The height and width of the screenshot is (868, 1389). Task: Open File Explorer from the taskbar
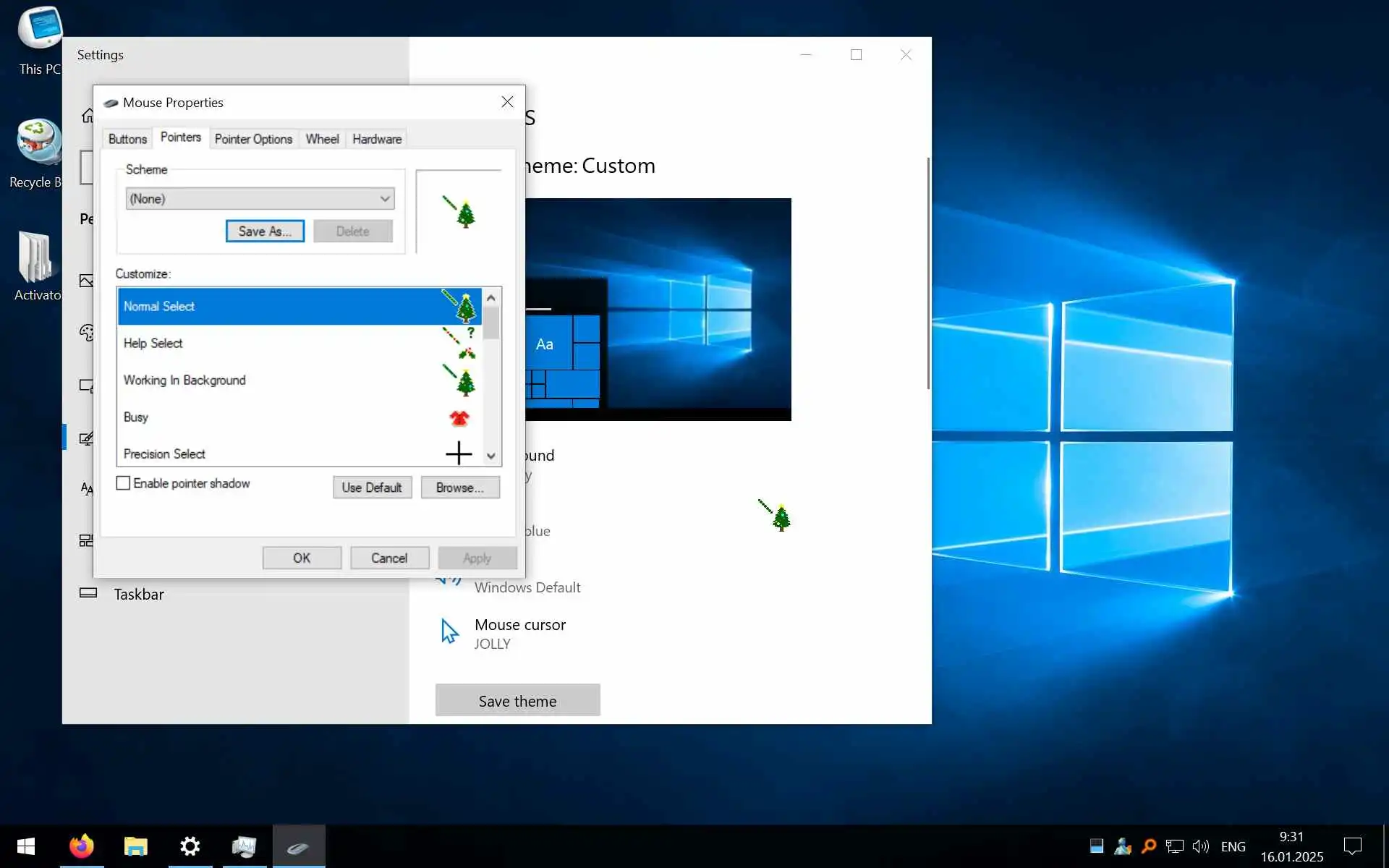click(x=135, y=846)
